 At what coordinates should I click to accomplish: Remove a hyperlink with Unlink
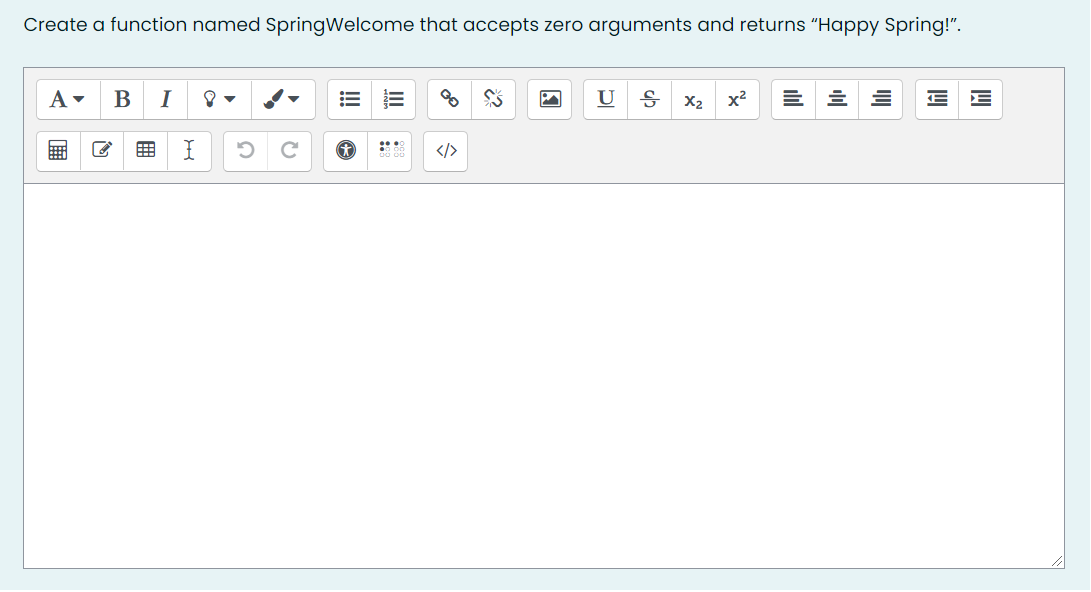click(x=491, y=99)
